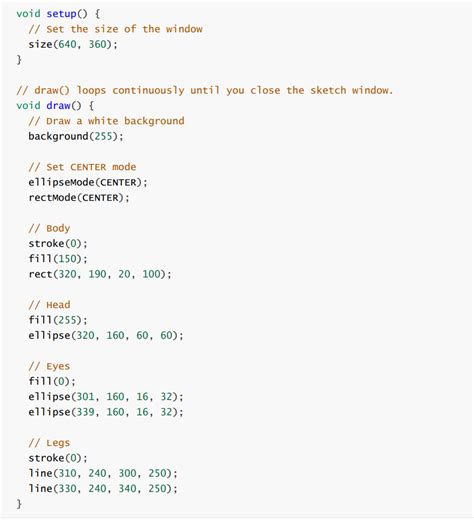Click the Body comment
Image resolution: width=474 pixels, height=526 pixels.
pyautogui.click(x=49, y=228)
